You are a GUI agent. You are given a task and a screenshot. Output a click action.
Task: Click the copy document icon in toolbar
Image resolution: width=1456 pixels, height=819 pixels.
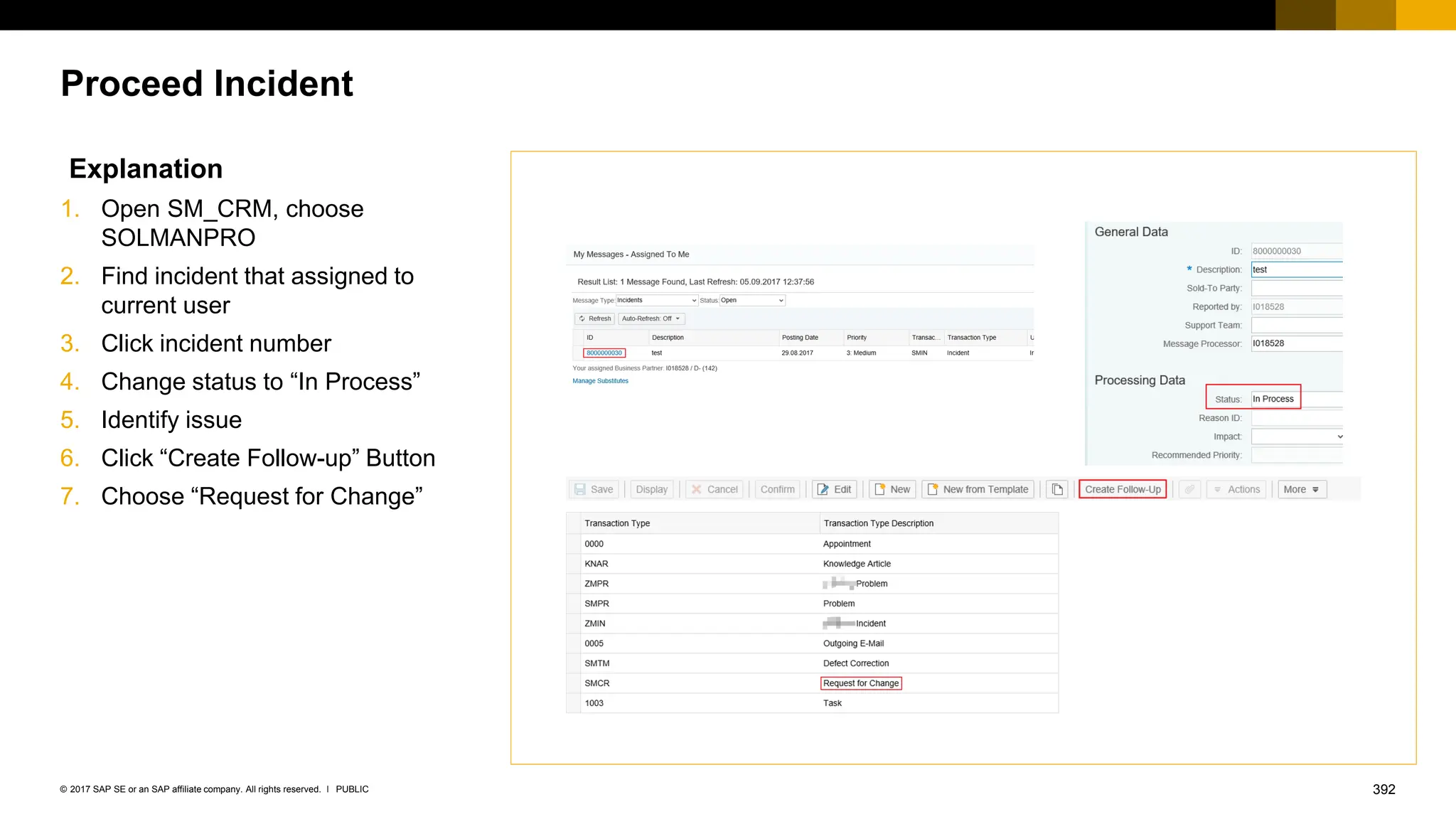click(x=1057, y=489)
